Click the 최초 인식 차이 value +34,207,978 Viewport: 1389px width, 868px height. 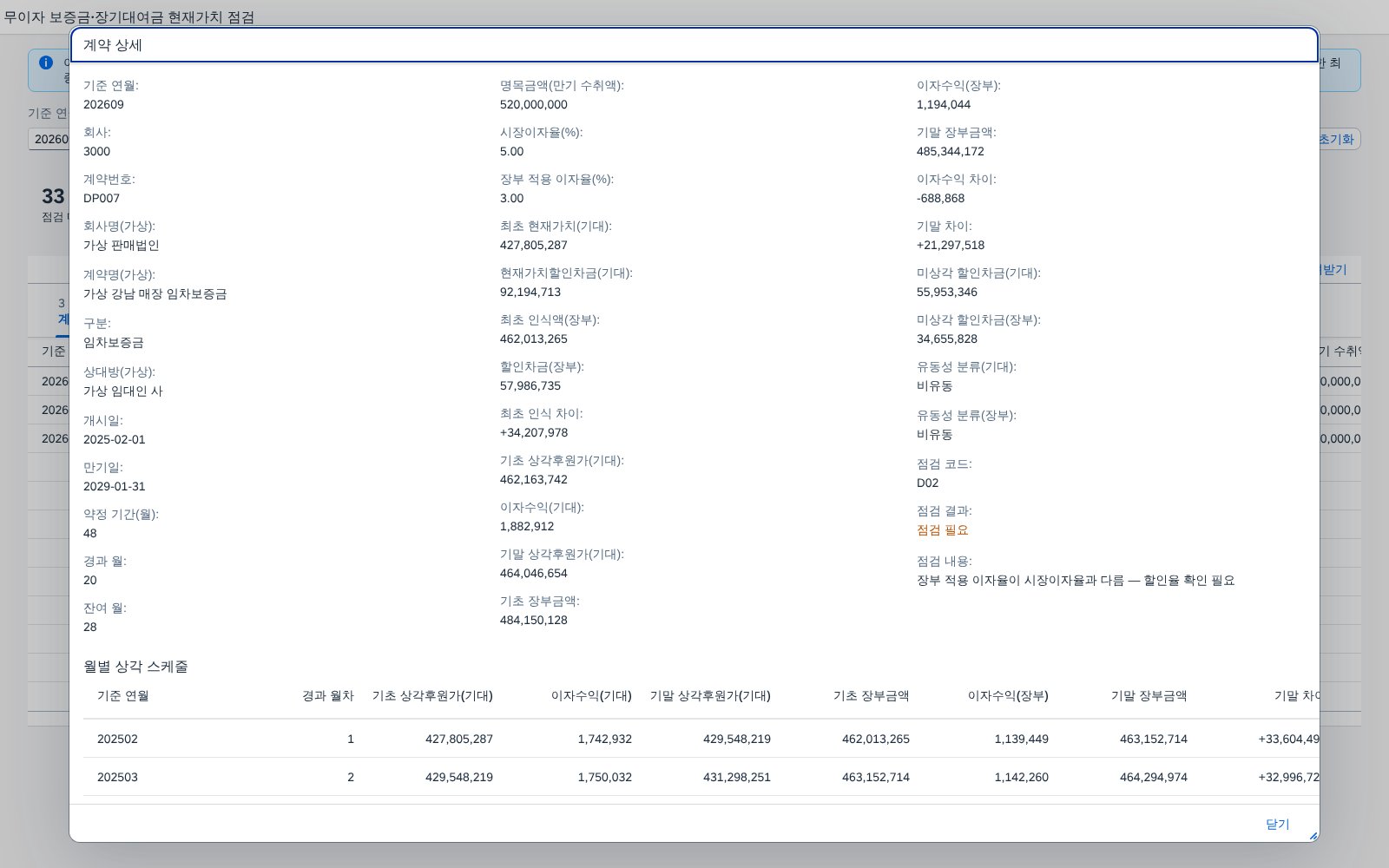[534, 432]
